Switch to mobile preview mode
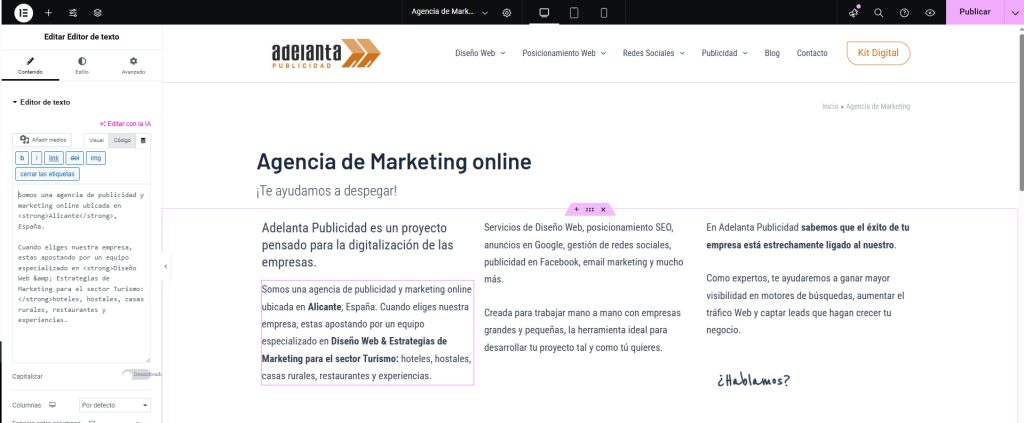Image resolution: width=1024 pixels, height=423 pixels. tap(603, 12)
